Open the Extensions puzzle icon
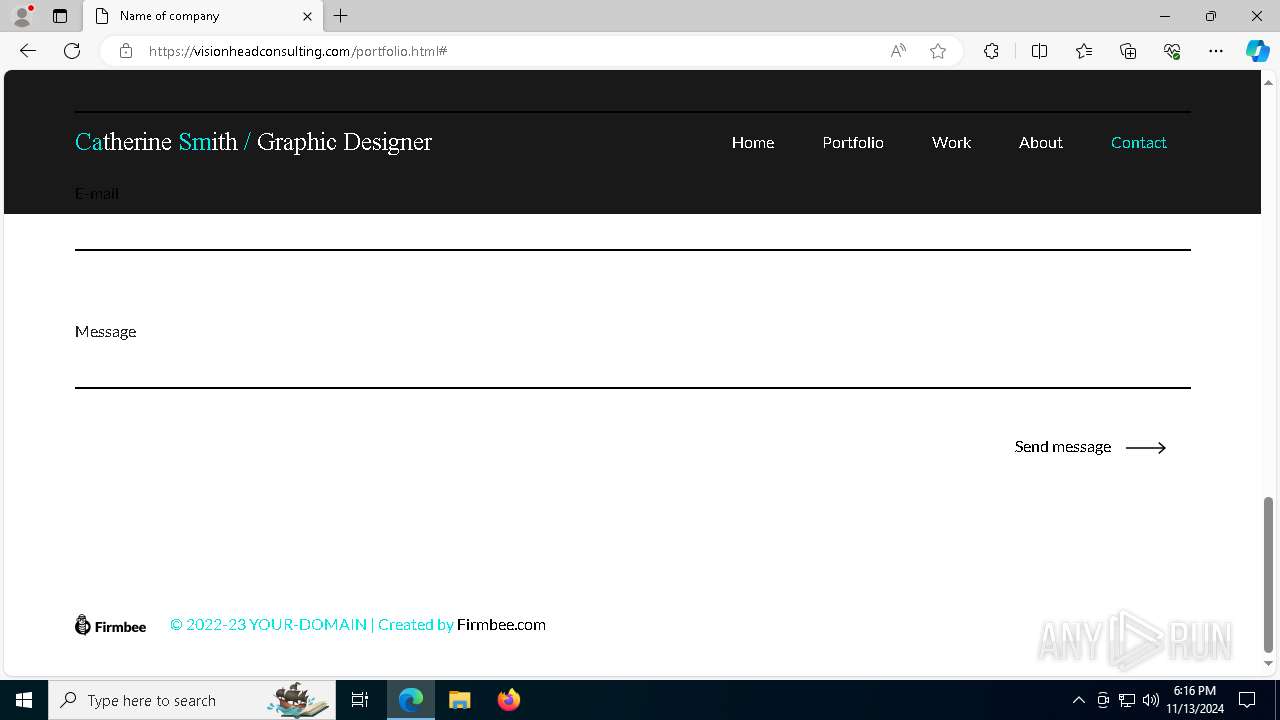The width and height of the screenshot is (1280, 720). 991,51
